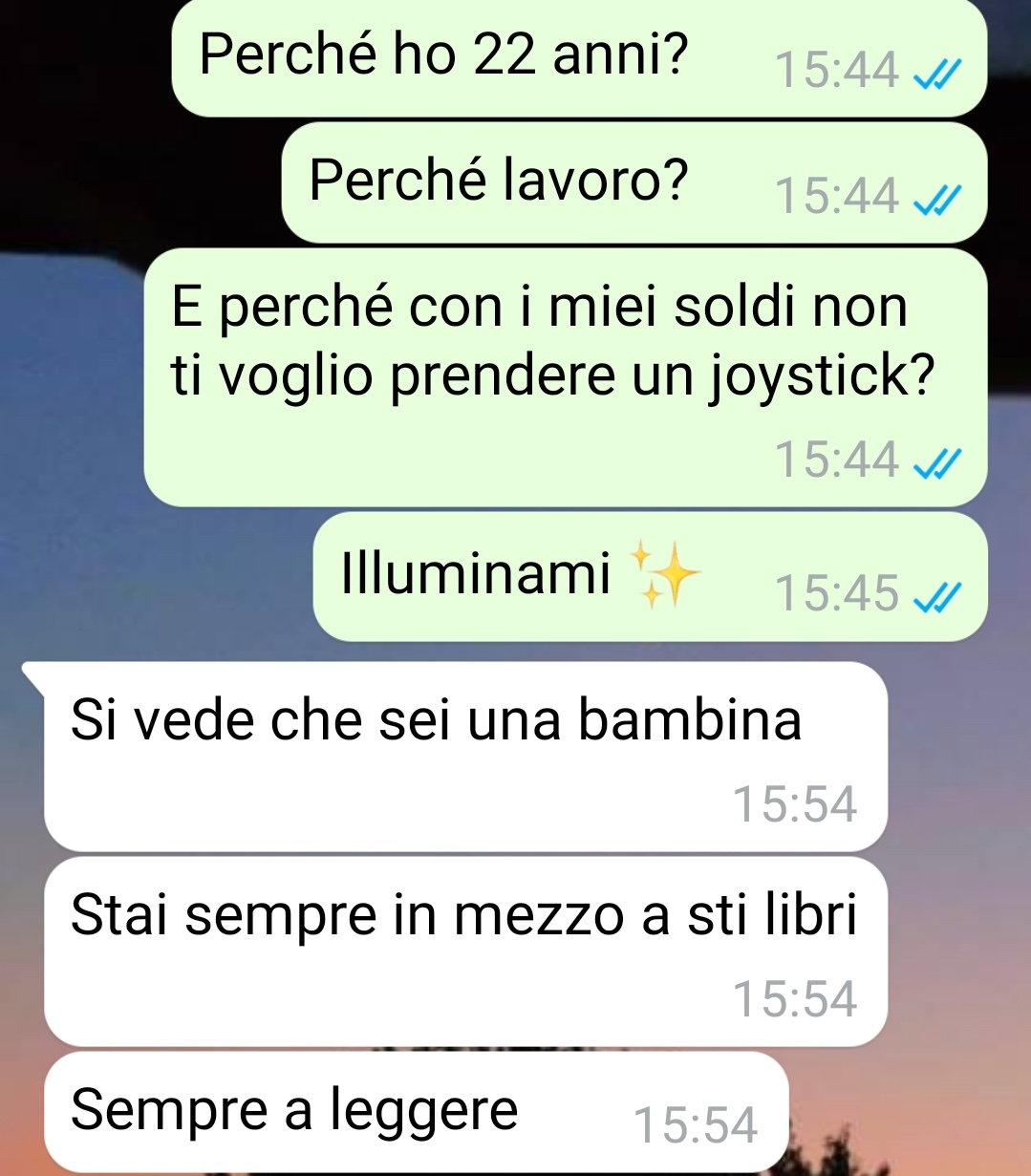Viewport: 1031px width, 1176px height.
Task: Select the received message 'Si vede che sei una bambina'
Action: 466,757
